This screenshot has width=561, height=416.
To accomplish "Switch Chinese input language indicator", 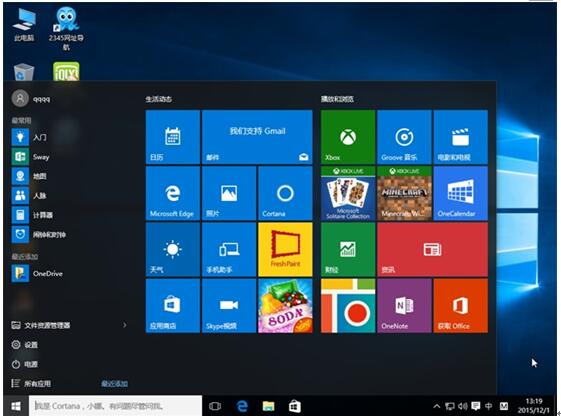I will pos(488,406).
